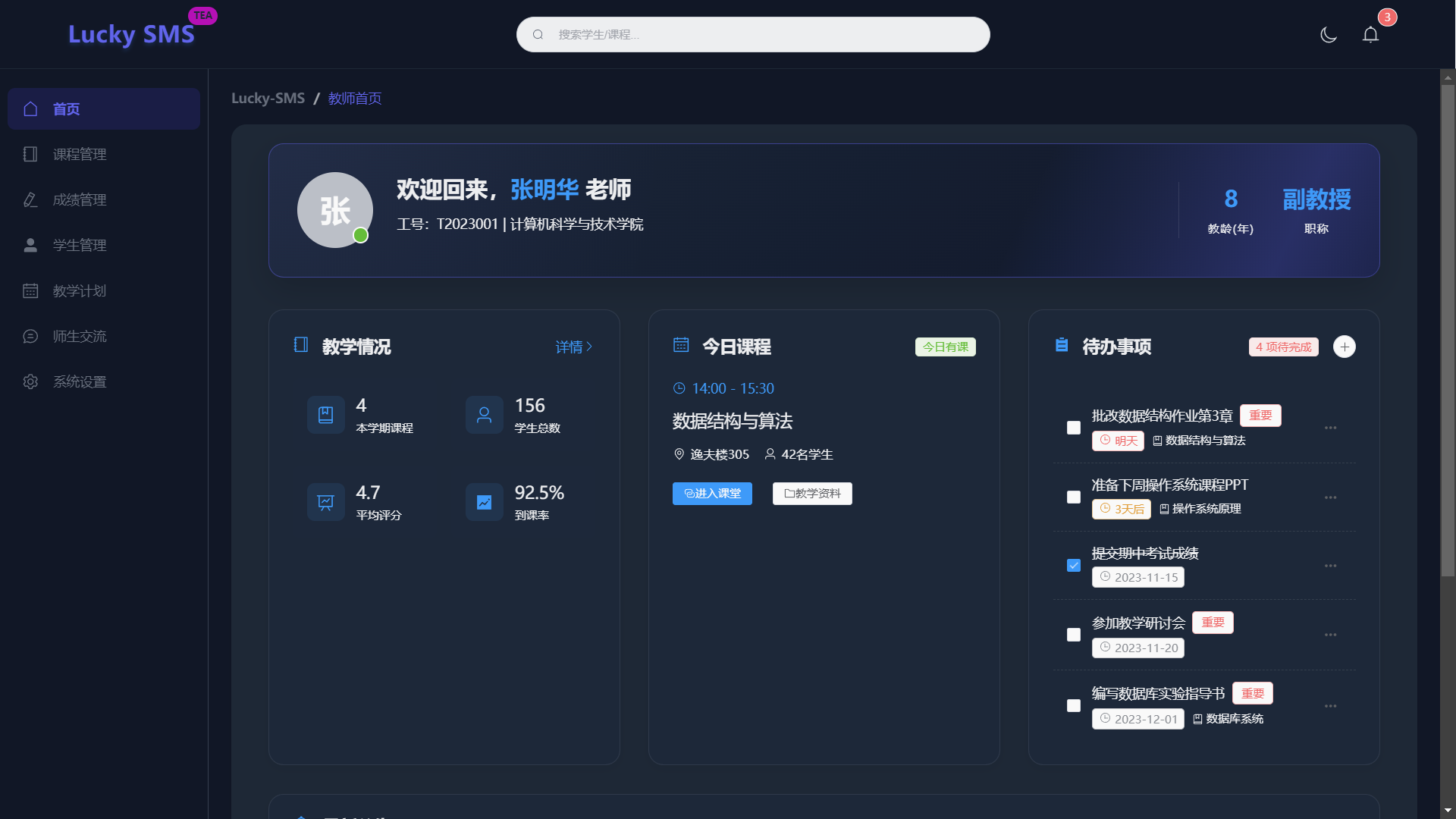Viewport: 1456px width, 819px height.
Task: Click the semester courses book icon
Action: pyautogui.click(x=325, y=415)
